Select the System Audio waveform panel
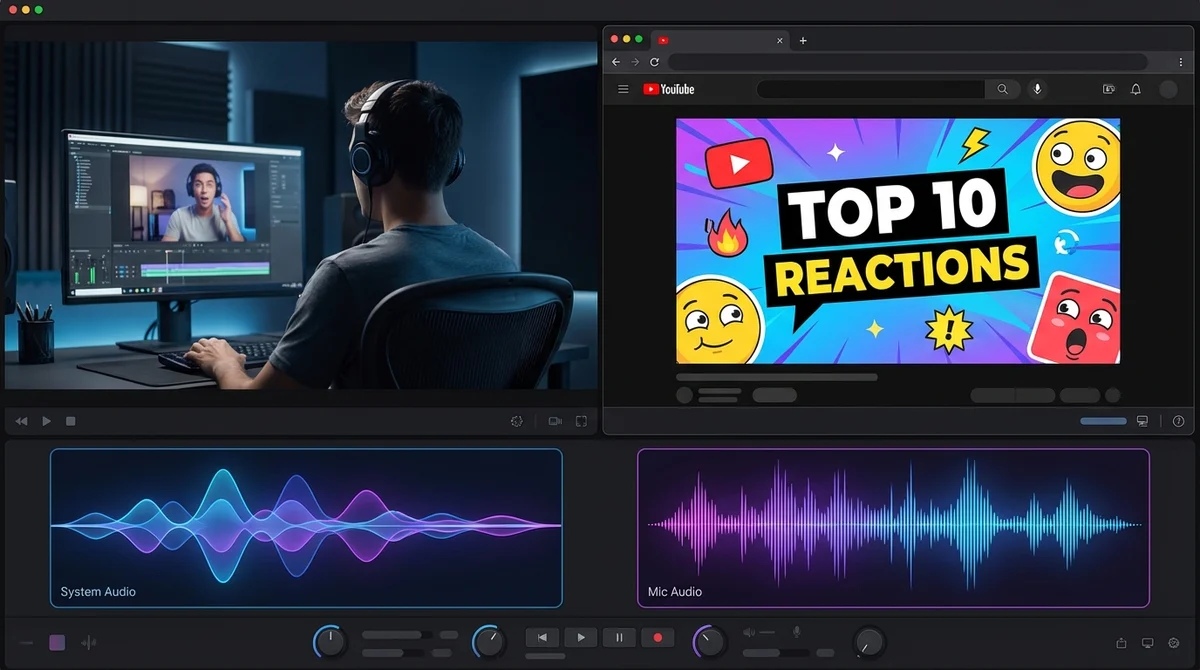Viewport: 1200px width, 670px height. pos(306,528)
